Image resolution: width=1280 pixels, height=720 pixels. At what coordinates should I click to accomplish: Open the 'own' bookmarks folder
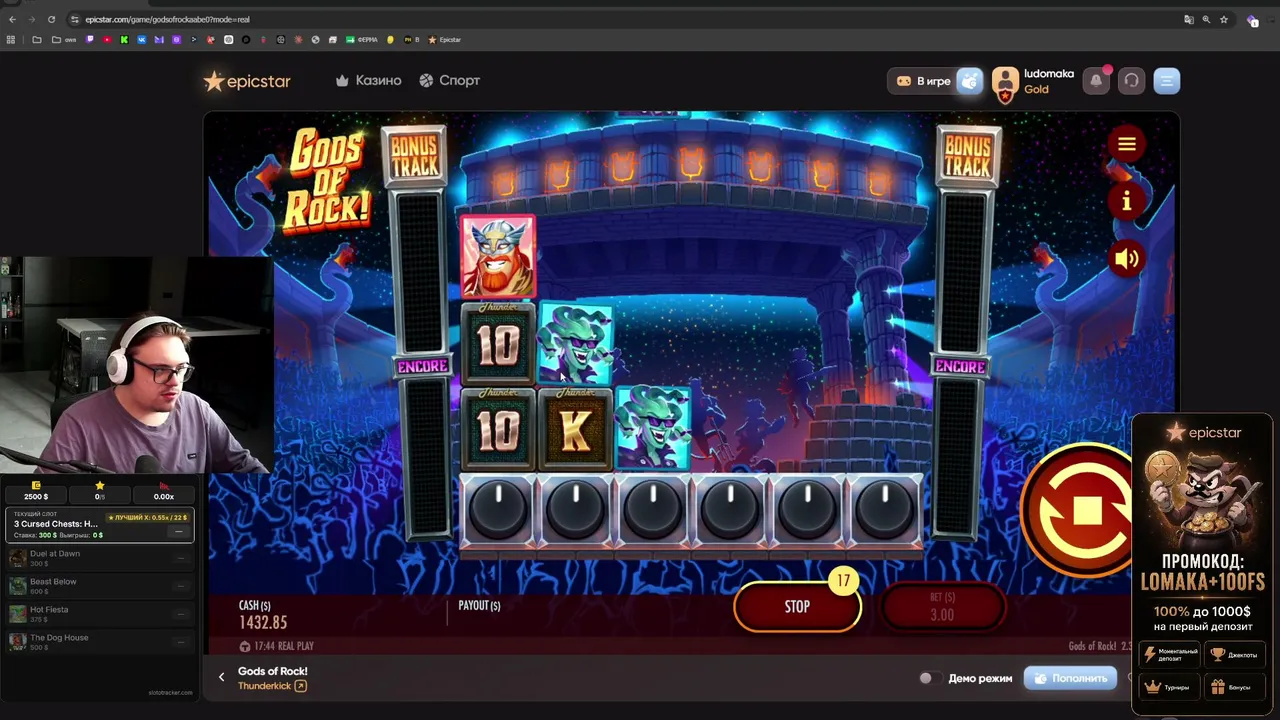(x=63, y=40)
